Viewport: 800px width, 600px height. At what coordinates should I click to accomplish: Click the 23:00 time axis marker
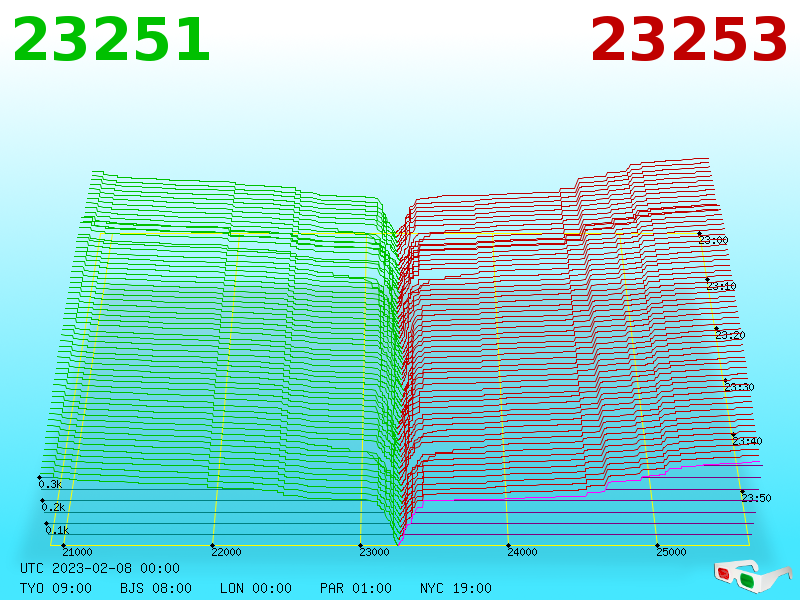pyautogui.click(x=713, y=240)
